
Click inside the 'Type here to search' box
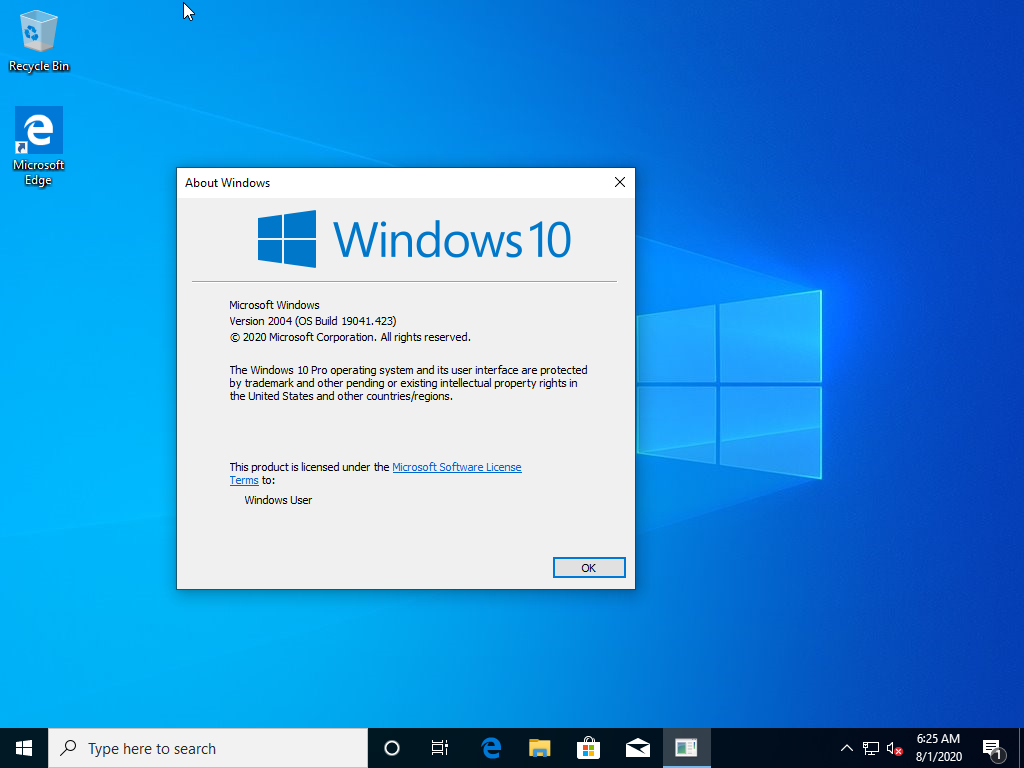click(210, 748)
